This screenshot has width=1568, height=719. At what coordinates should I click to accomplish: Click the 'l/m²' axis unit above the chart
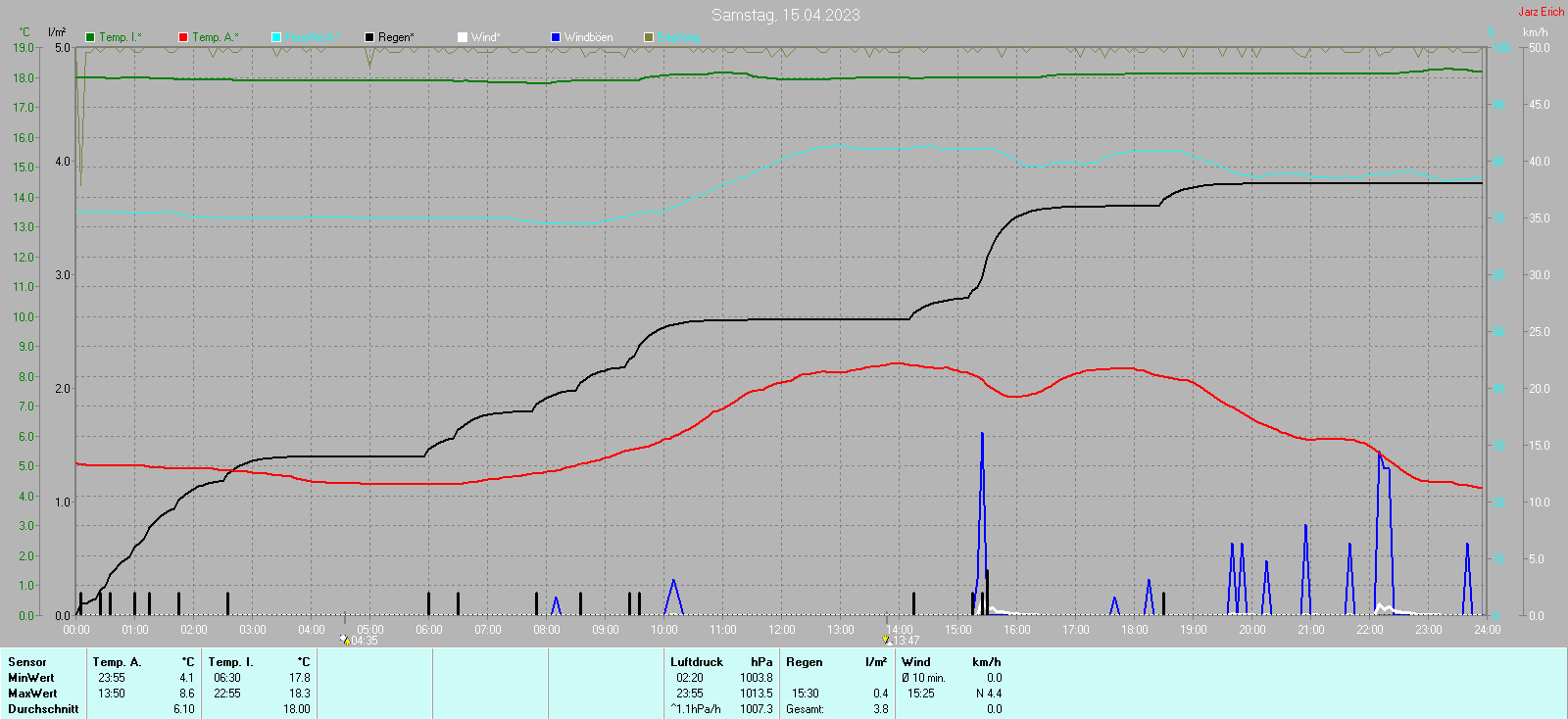[x=57, y=32]
